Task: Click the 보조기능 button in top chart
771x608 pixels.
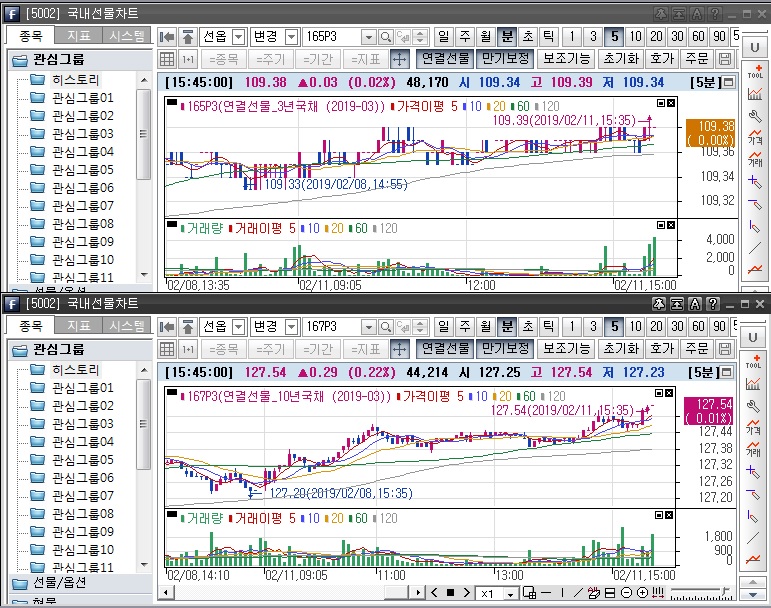Action: pyautogui.click(x=567, y=59)
